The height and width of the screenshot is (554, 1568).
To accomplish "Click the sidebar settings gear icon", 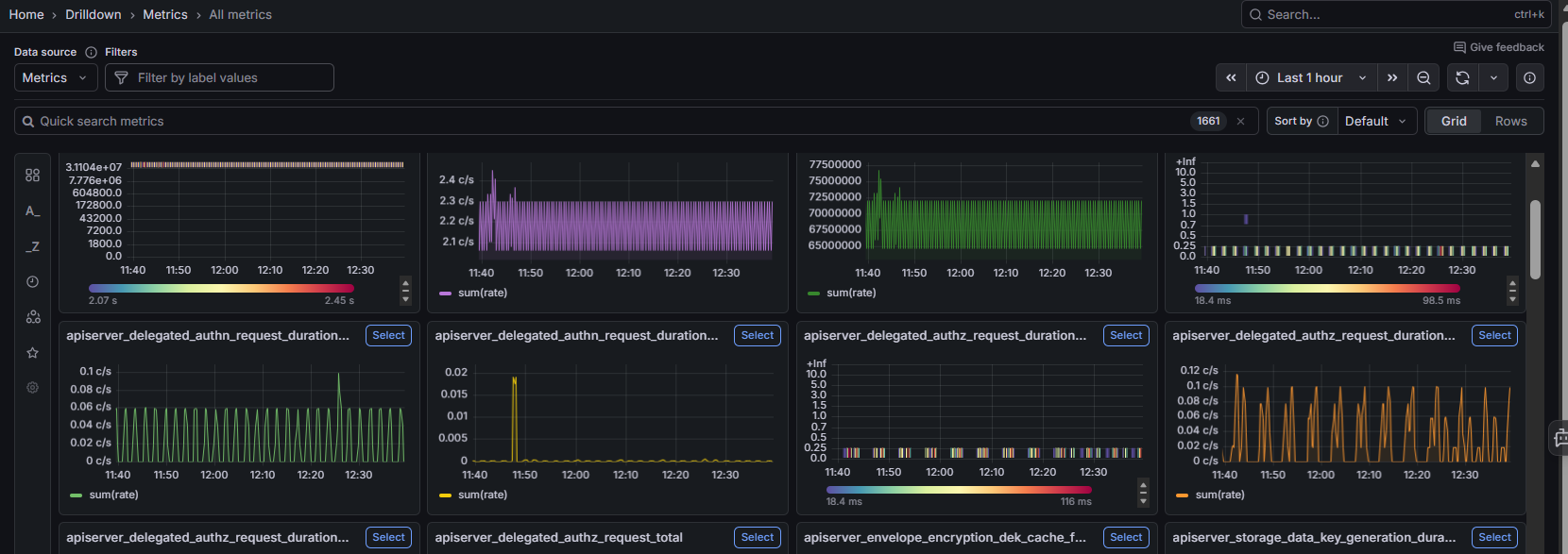I will [33, 388].
